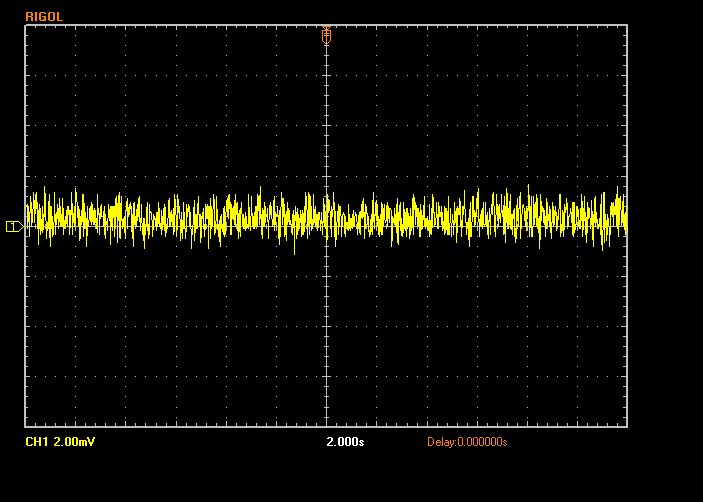Click the RIGOL brand logo
Viewport: 703px width, 502px height.
pos(44,17)
